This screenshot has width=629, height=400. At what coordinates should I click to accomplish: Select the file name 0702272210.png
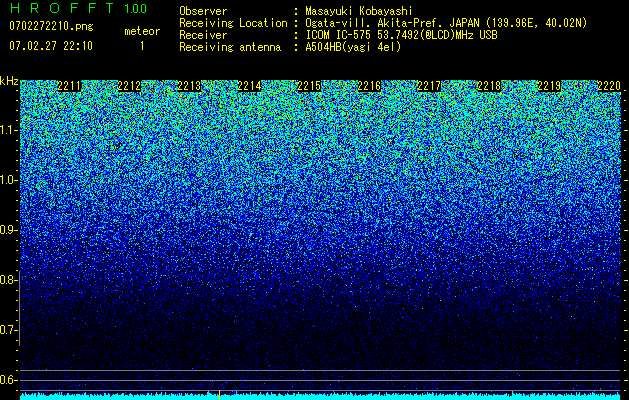pyautogui.click(x=51, y=26)
